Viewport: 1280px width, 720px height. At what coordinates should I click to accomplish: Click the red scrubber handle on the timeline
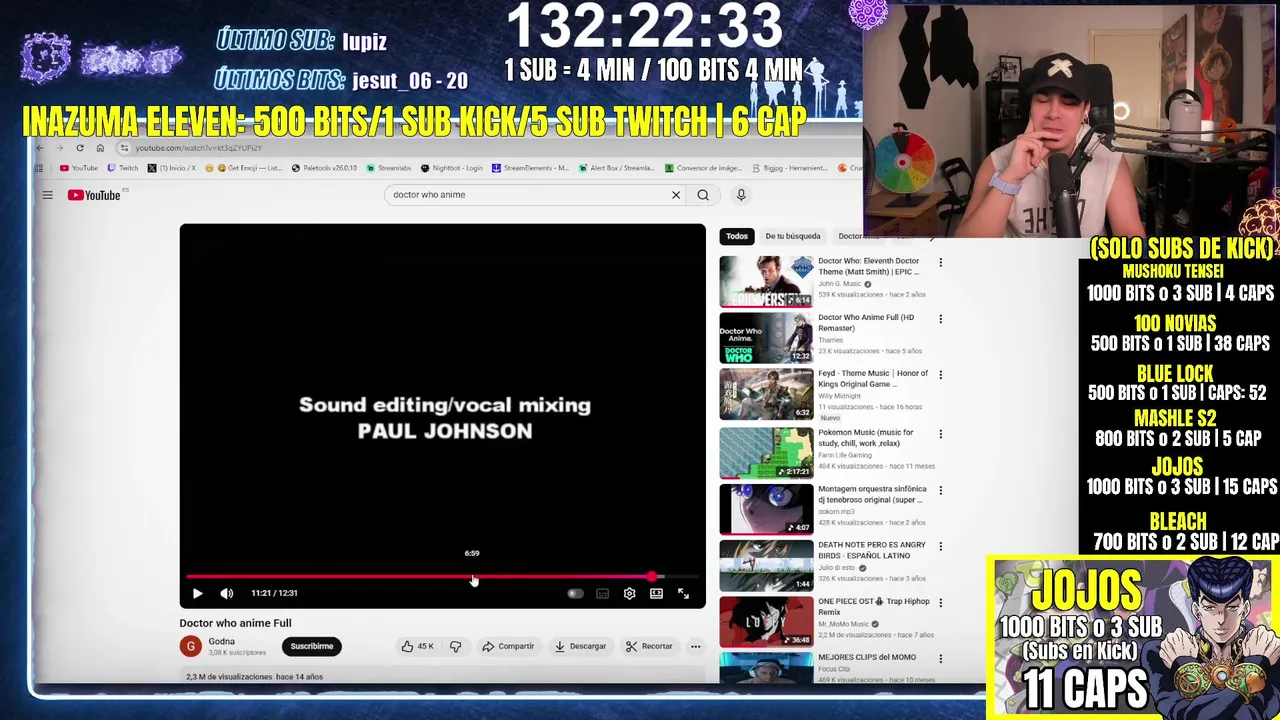pos(652,577)
